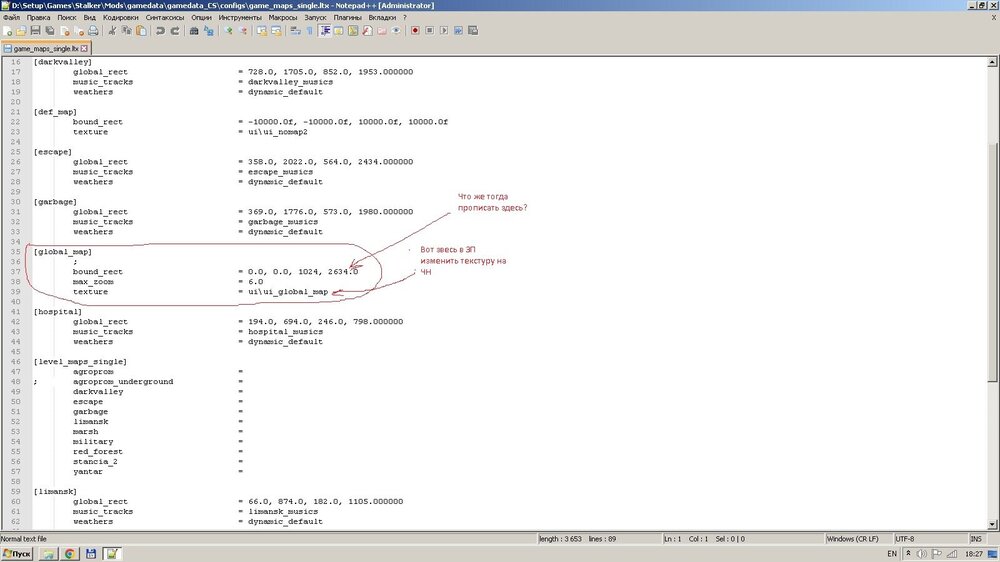Open the Синтаксисы menu
This screenshot has width=1000, height=562.
165,18
